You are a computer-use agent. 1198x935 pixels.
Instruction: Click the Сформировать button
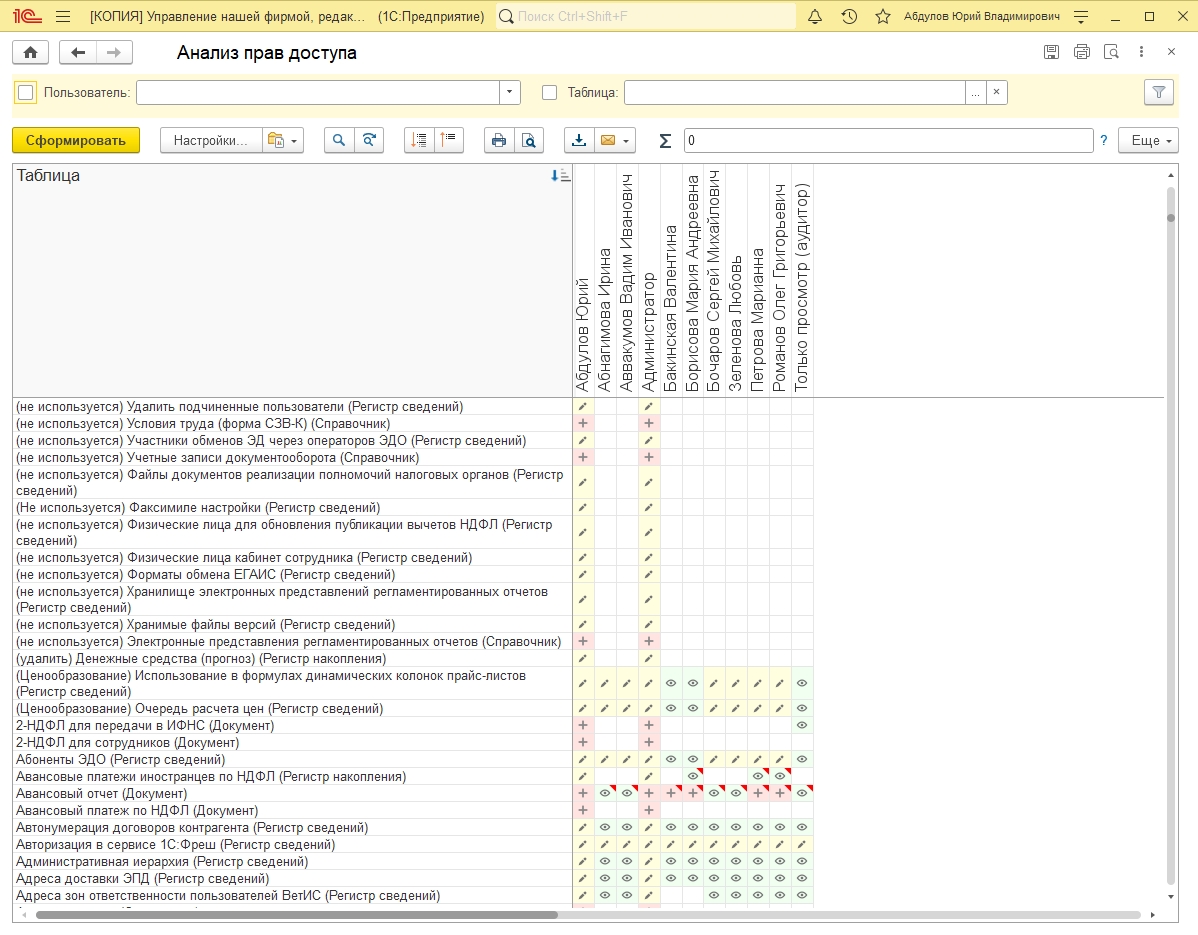pos(76,141)
